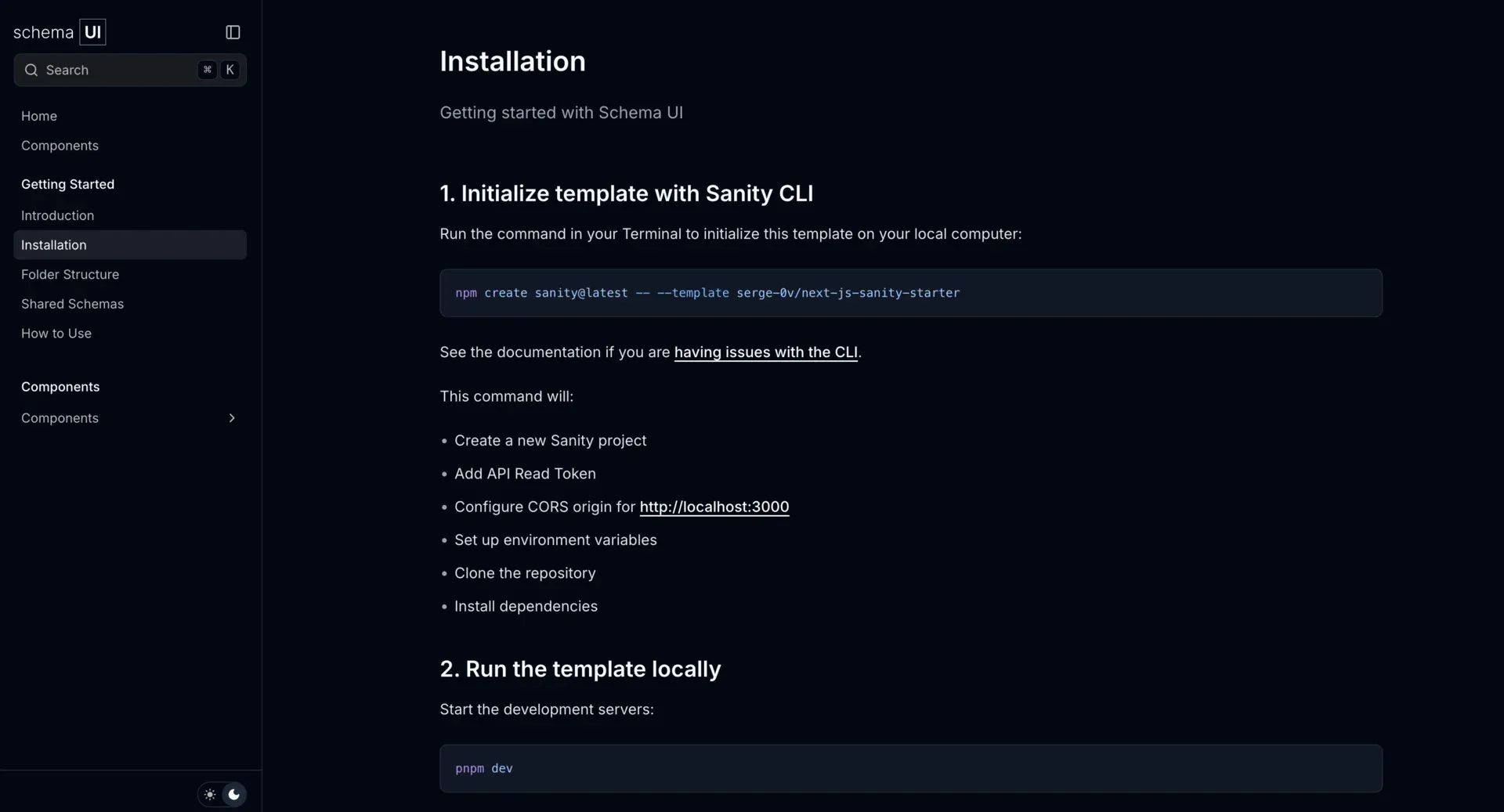Screen dimensions: 1504x812
Task: Expand the Components chevron in sidebar
Action: pos(231,418)
